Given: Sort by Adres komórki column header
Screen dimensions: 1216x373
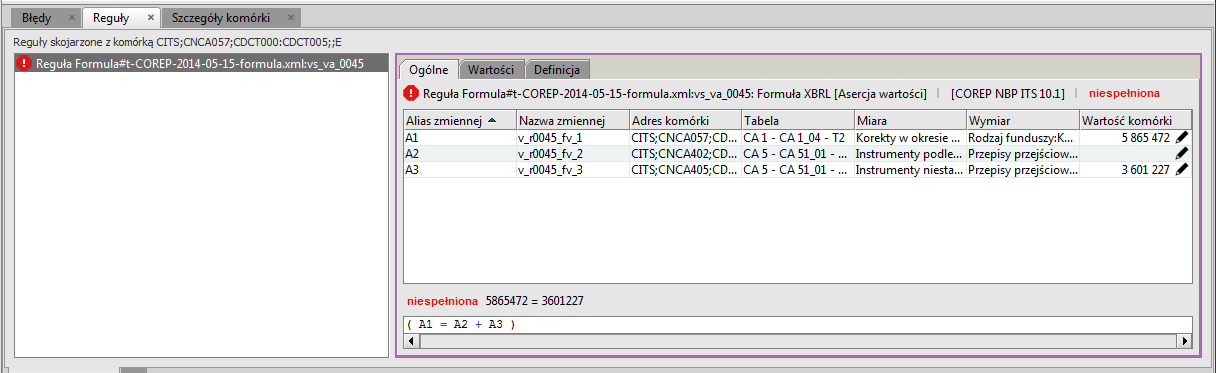Looking at the screenshot, I should click(685, 120).
